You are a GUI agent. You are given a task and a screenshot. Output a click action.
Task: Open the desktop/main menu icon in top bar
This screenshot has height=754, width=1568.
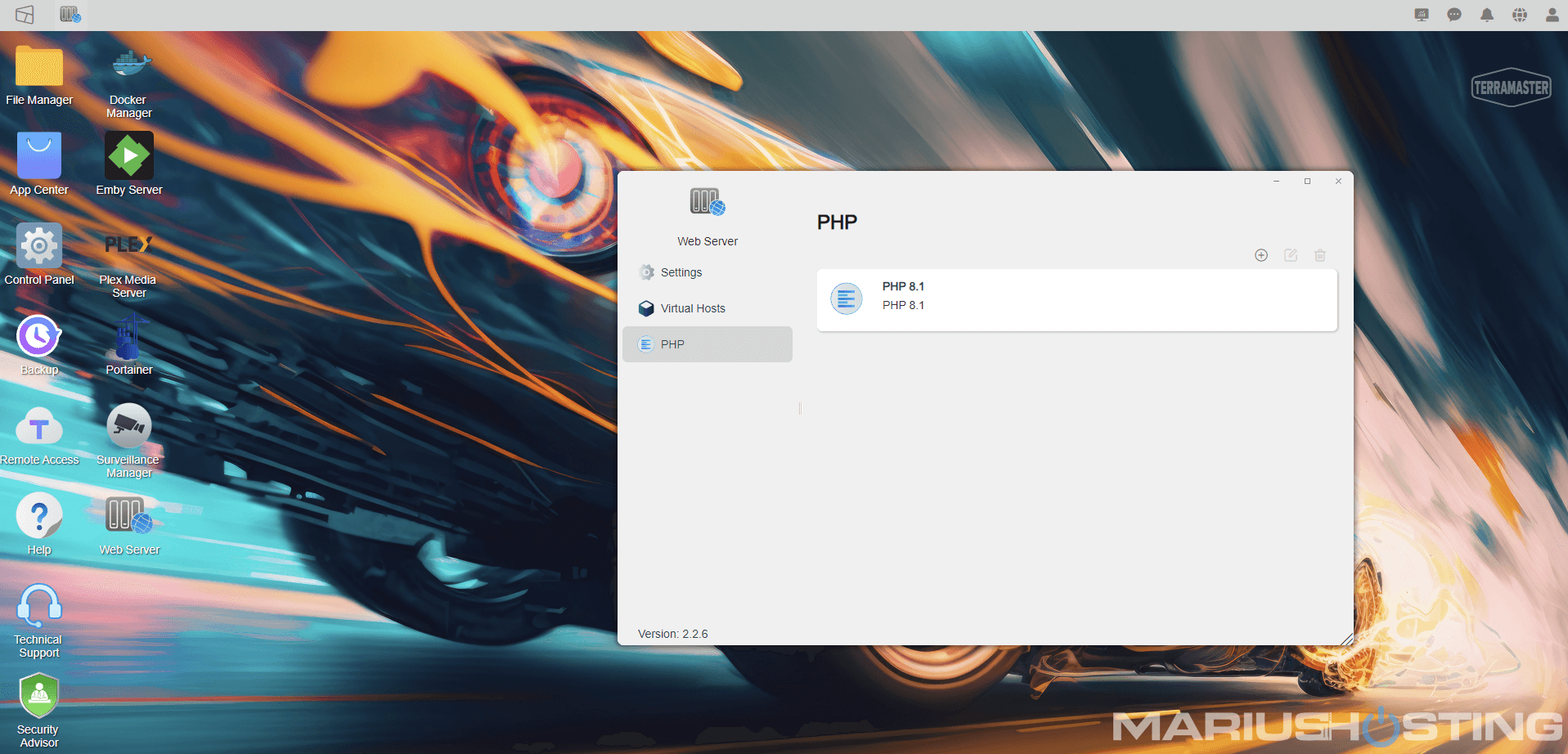click(25, 15)
